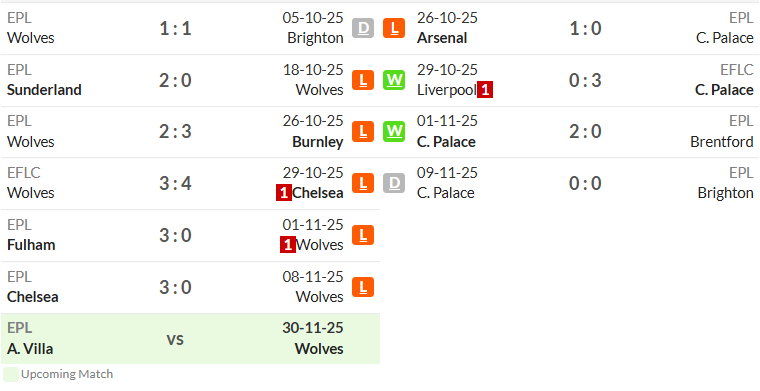Screen dimensions: 760x391
Task: Open the Fulham team link
Action: tap(31, 245)
